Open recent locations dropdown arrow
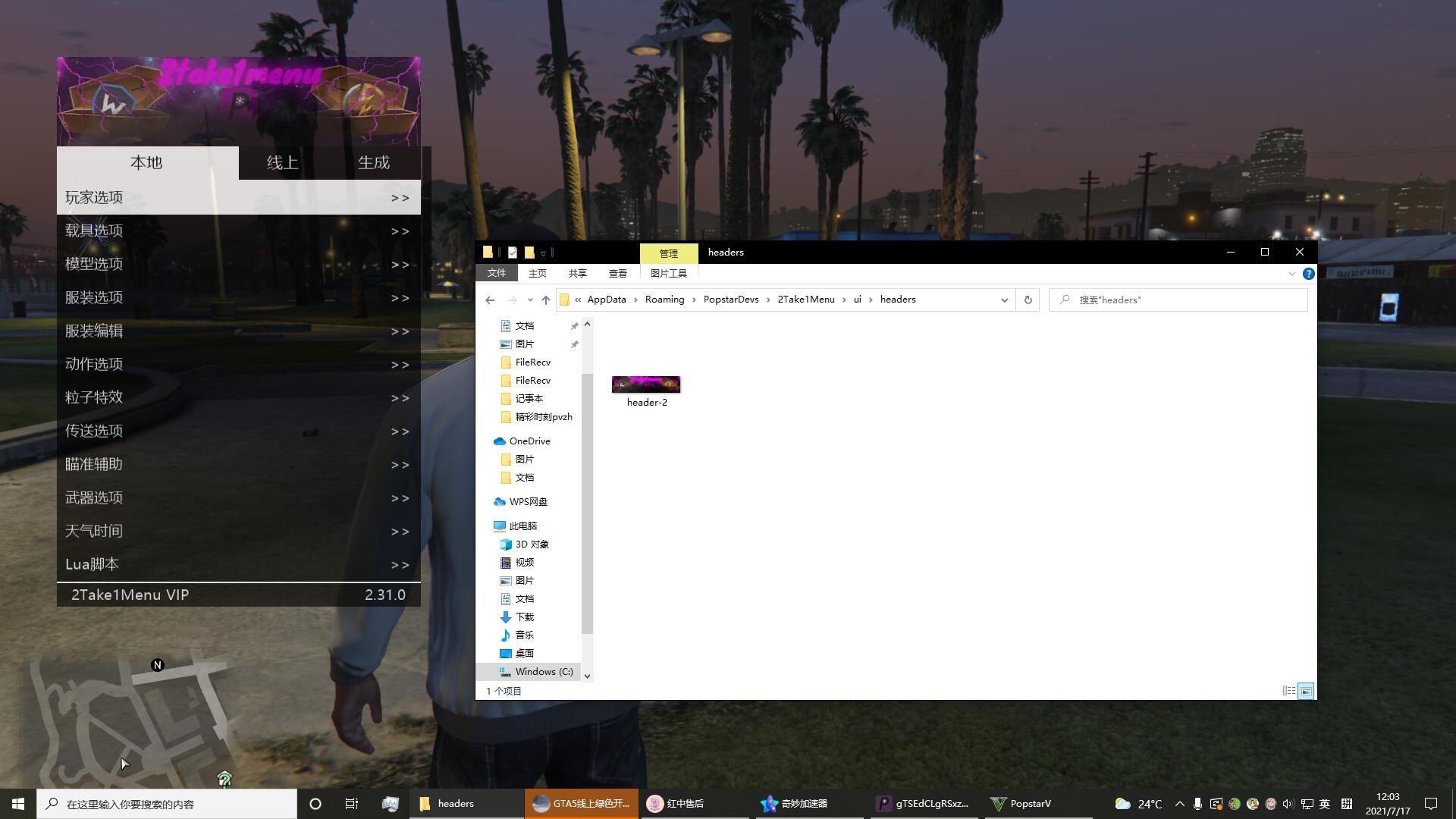The width and height of the screenshot is (1456, 819). click(530, 300)
